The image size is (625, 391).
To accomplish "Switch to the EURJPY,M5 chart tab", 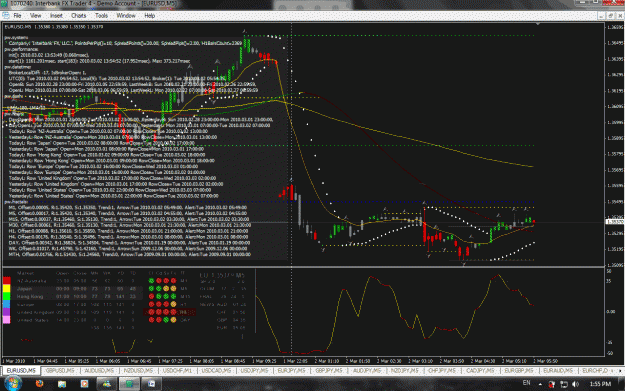I will coord(292,371).
